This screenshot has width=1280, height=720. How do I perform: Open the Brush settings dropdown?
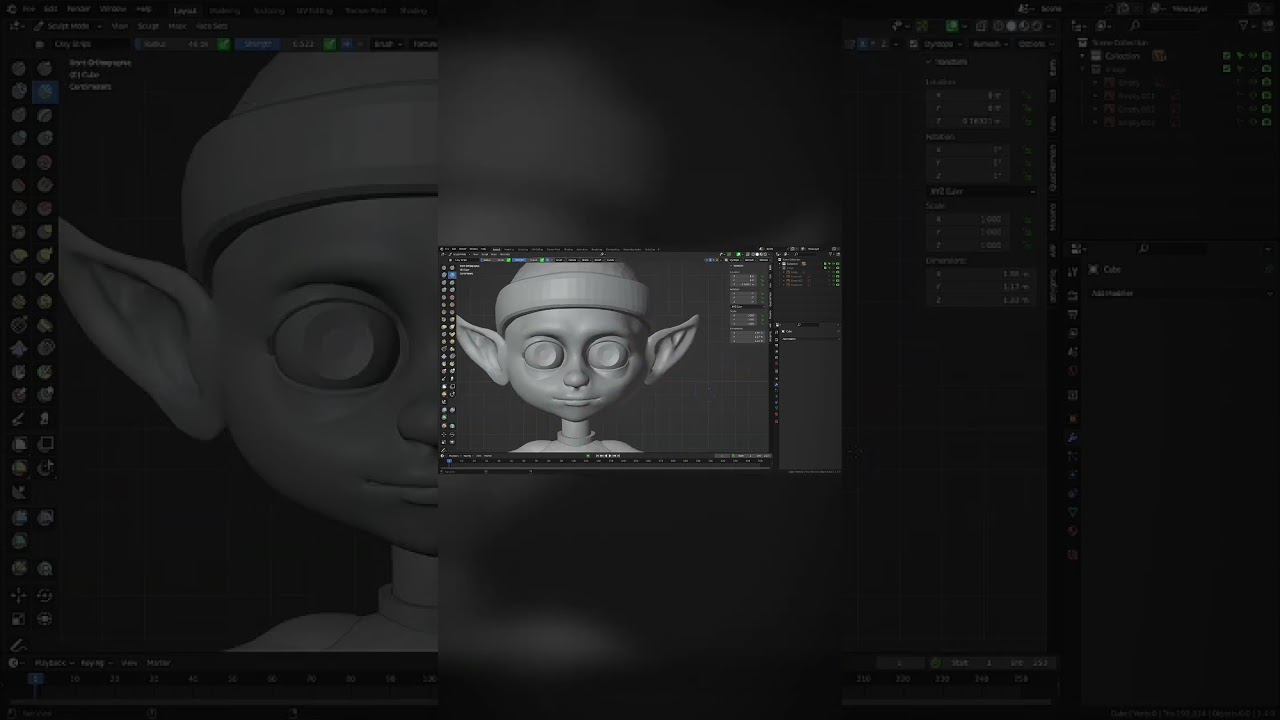coord(386,44)
